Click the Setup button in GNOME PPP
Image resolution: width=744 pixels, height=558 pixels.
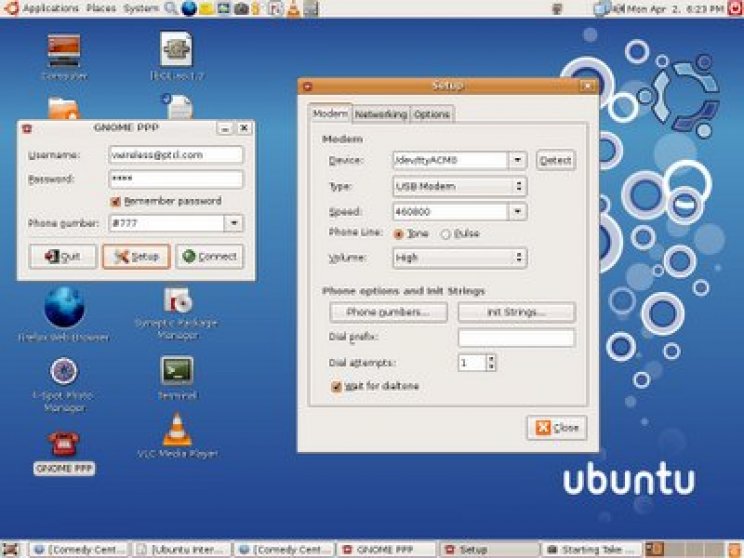point(136,257)
